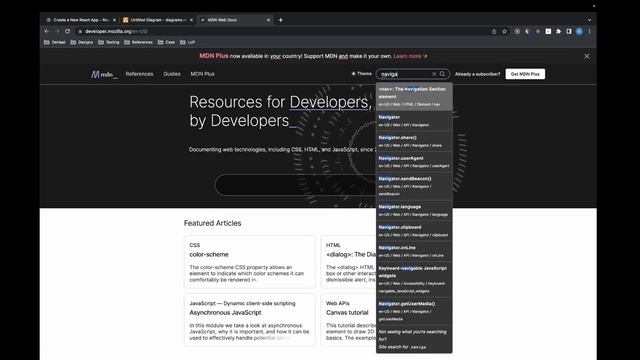Screen dimensions: 640x360
Task: Toggle the browser side panel icon
Action: click(569, 31)
